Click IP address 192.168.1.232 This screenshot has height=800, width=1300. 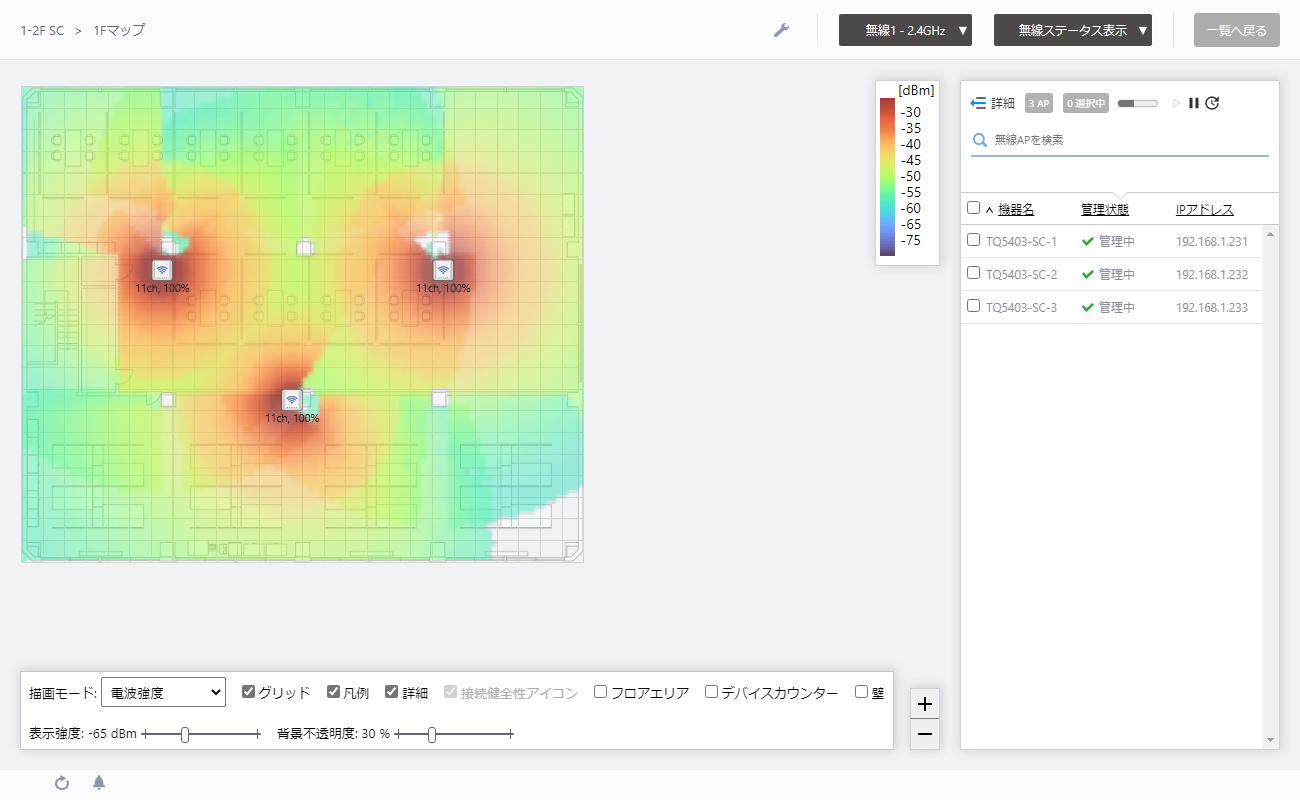1212,275
